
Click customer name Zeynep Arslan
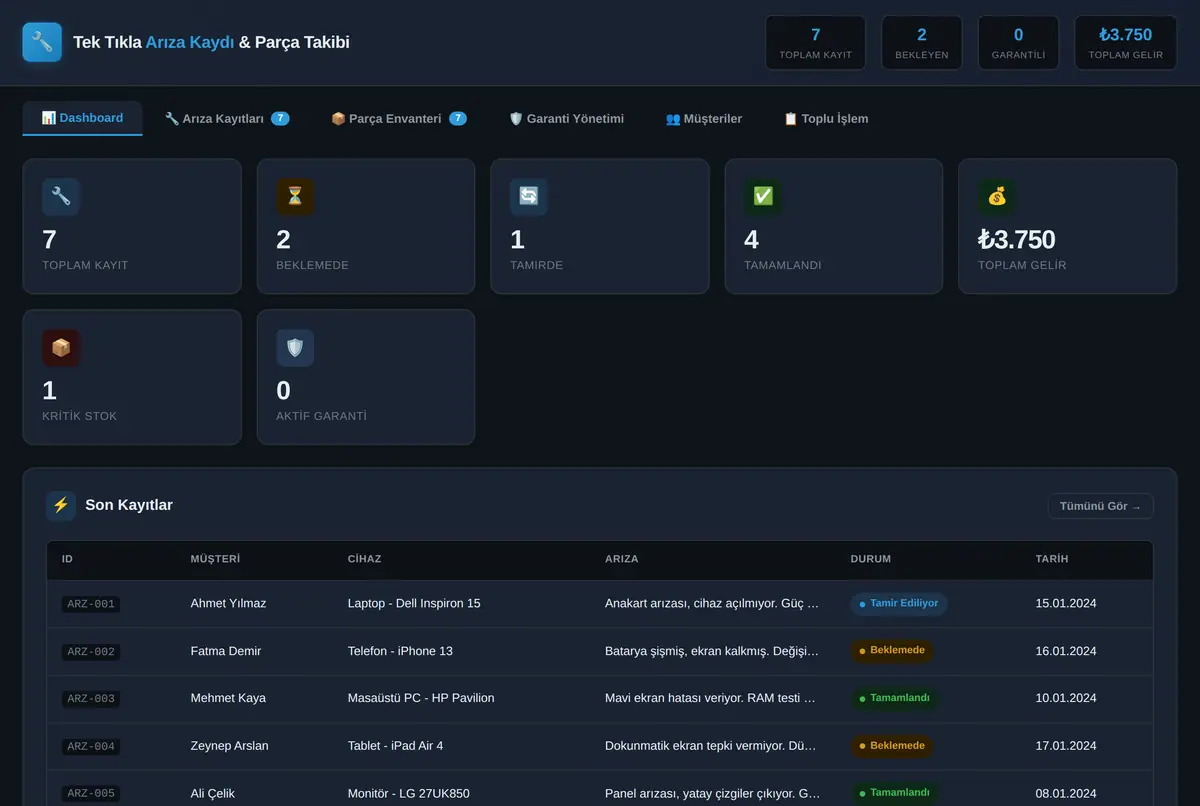point(230,746)
